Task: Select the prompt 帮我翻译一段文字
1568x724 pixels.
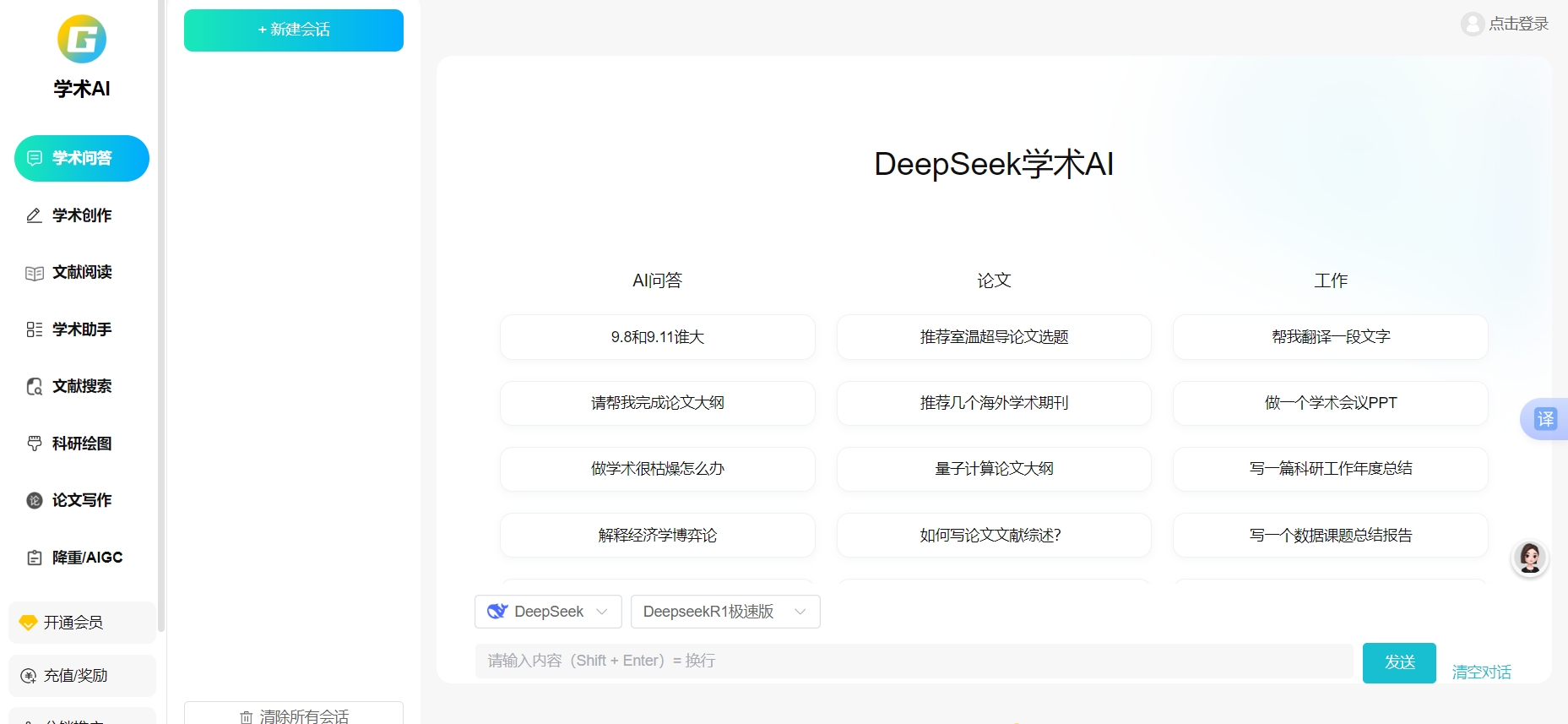Action: coord(1330,337)
